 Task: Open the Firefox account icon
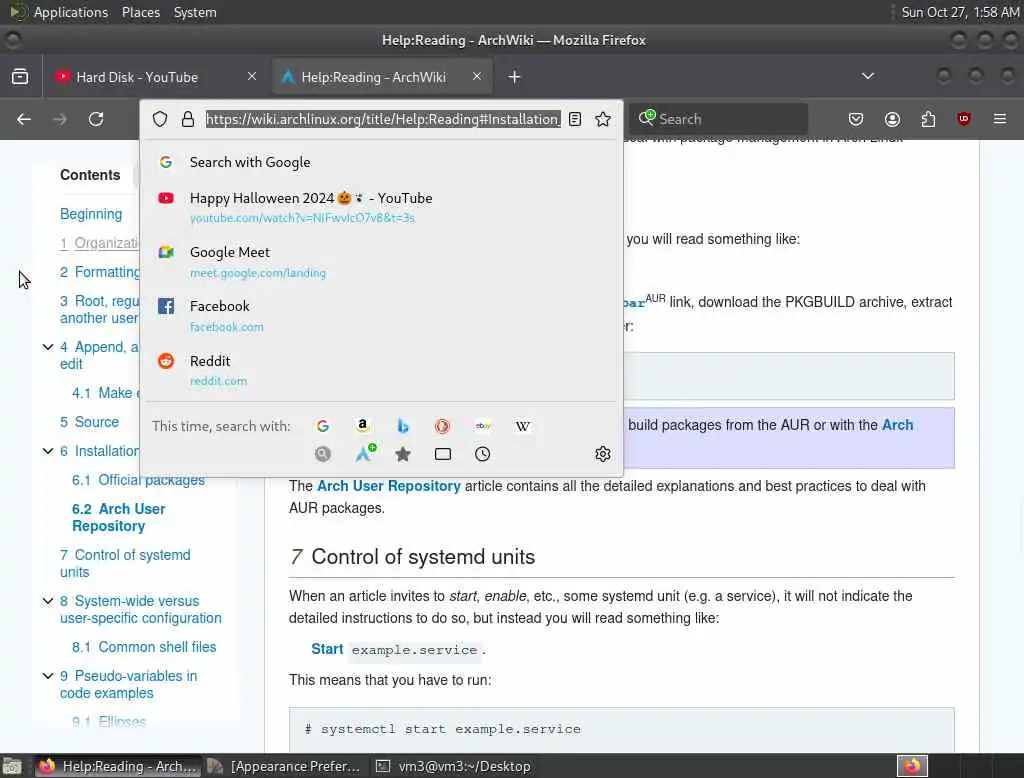click(892, 119)
